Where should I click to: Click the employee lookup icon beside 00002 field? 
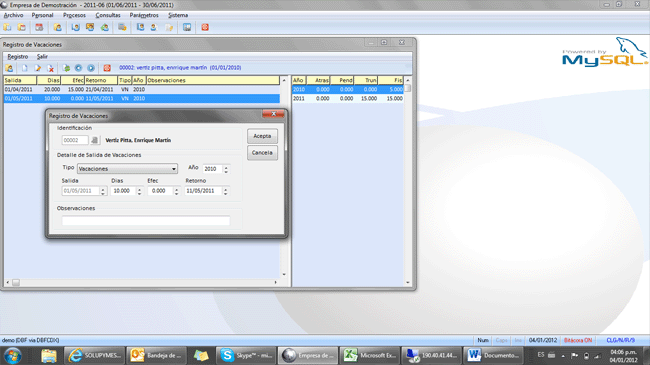pos(95,140)
